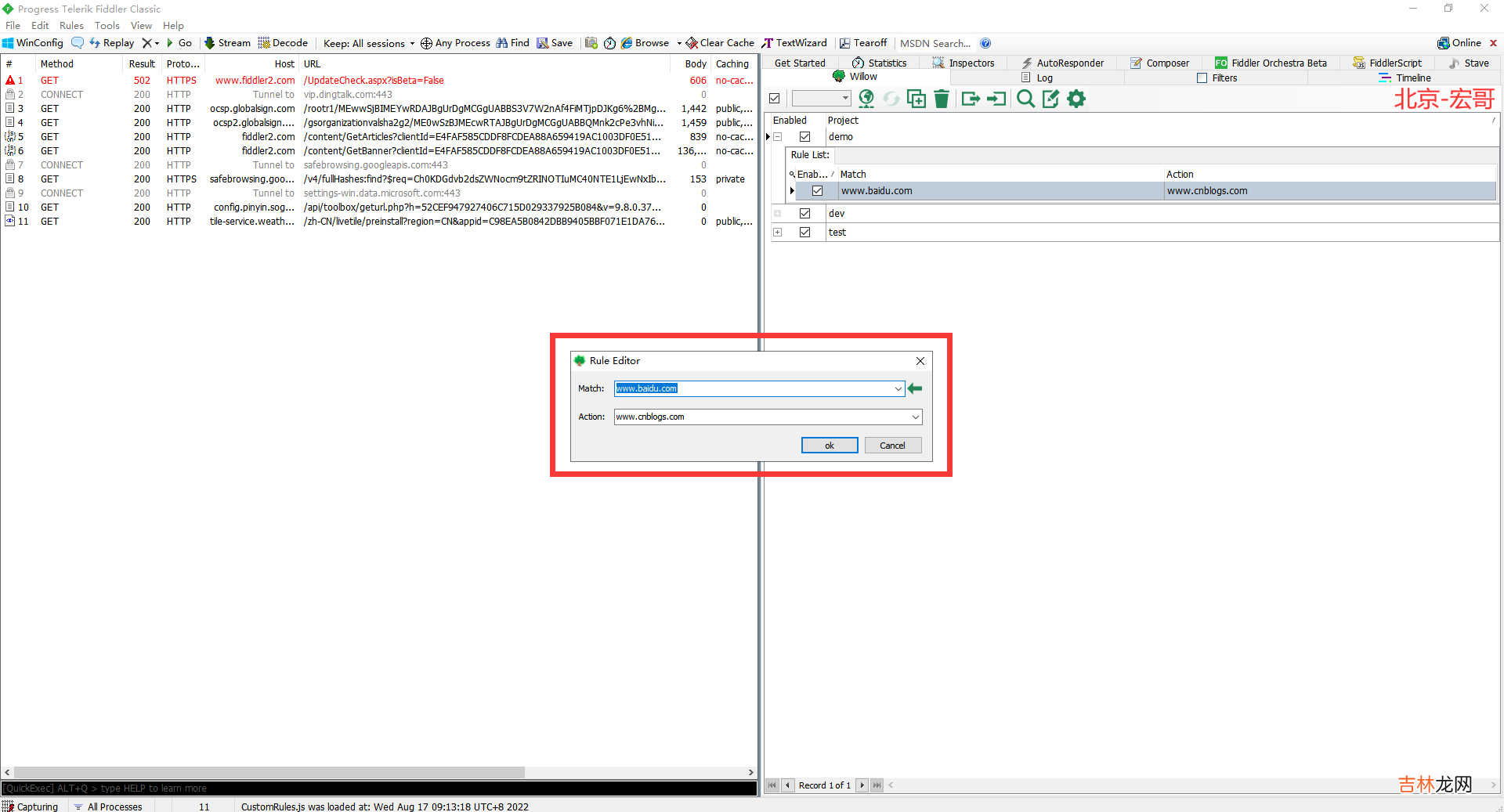Click the Willow export arrow icon

pos(971,99)
